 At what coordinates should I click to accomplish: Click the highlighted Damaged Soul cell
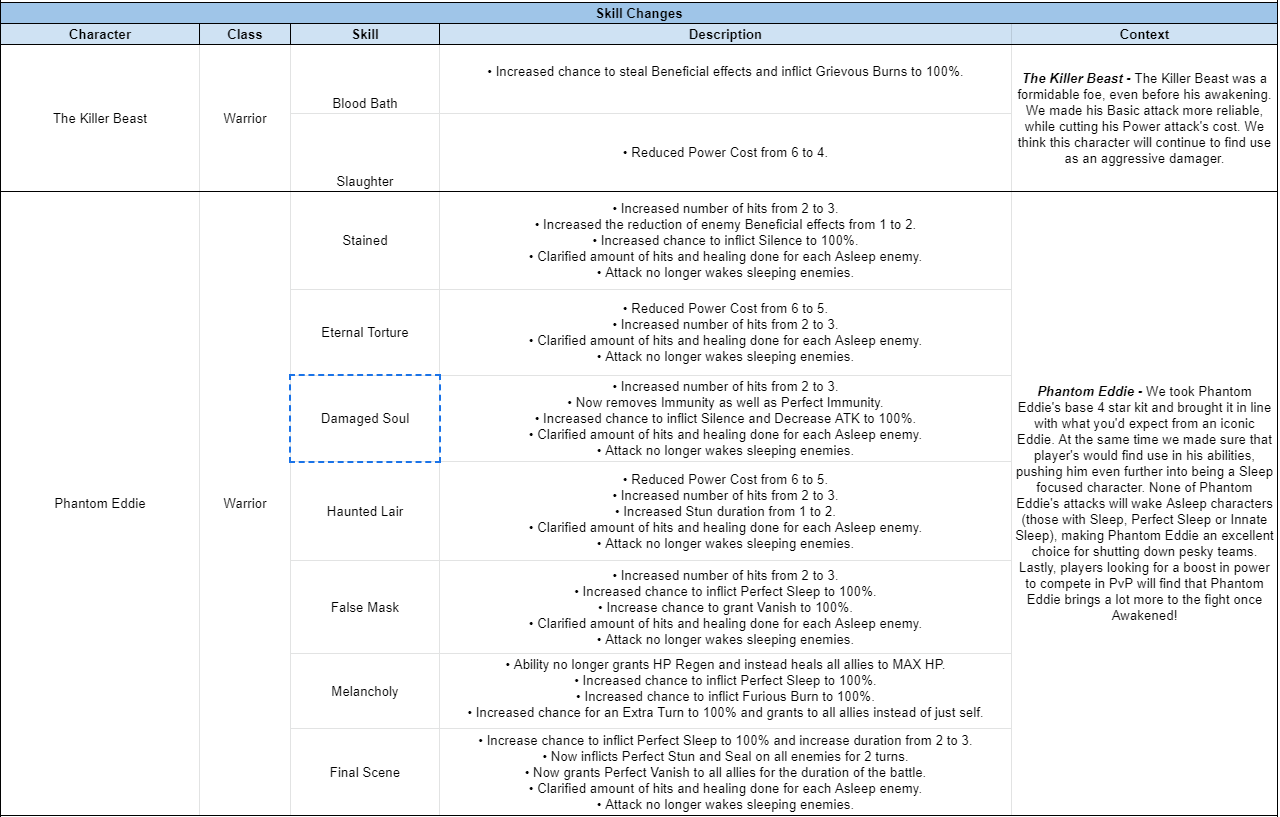365,418
